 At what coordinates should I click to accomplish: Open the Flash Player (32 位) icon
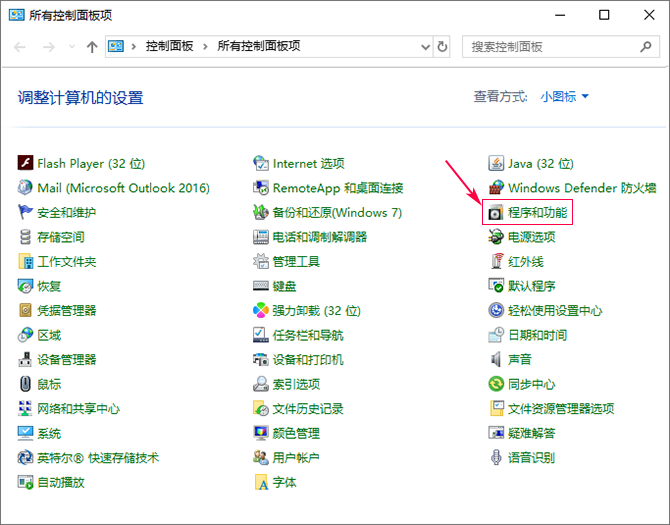click(25, 163)
